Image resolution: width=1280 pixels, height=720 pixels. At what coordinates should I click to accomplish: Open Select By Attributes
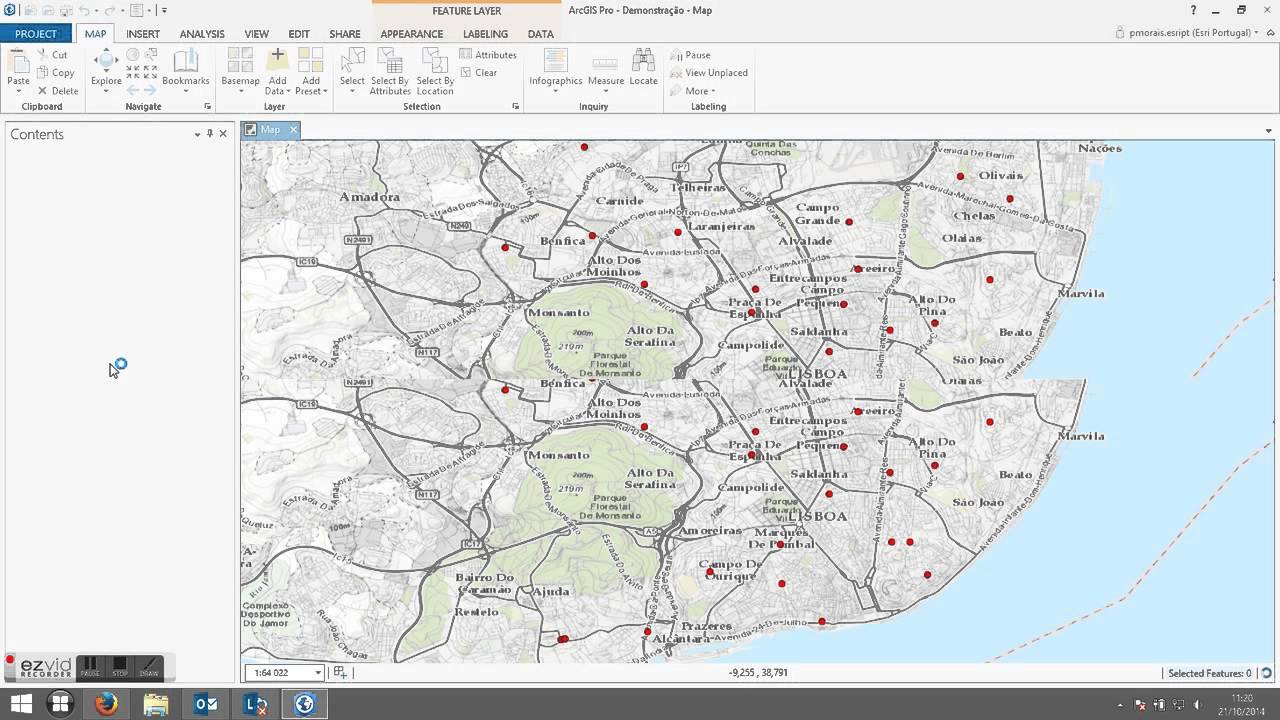pyautogui.click(x=390, y=71)
